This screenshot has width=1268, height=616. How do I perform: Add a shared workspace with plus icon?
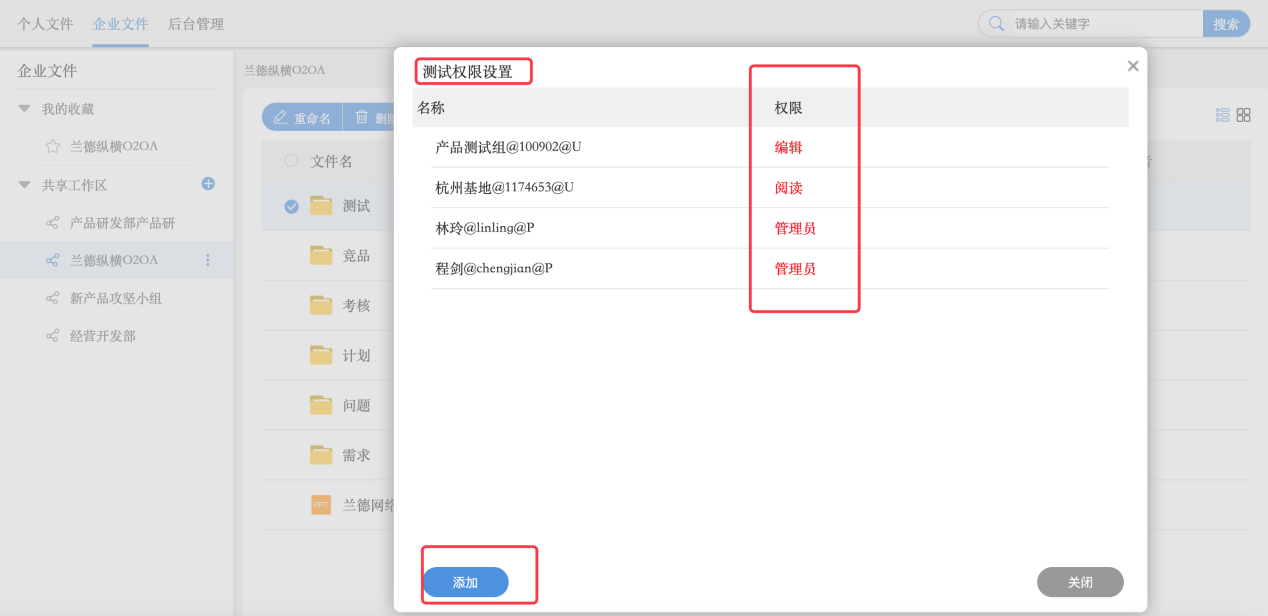[208, 184]
